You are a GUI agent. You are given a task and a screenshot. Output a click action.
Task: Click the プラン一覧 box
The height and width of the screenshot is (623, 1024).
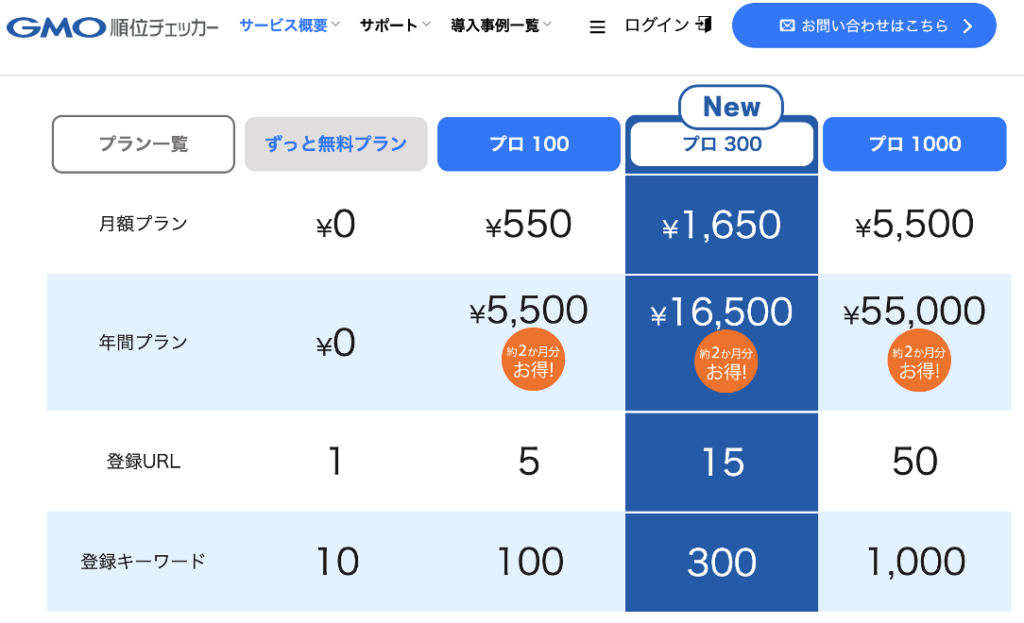click(143, 144)
